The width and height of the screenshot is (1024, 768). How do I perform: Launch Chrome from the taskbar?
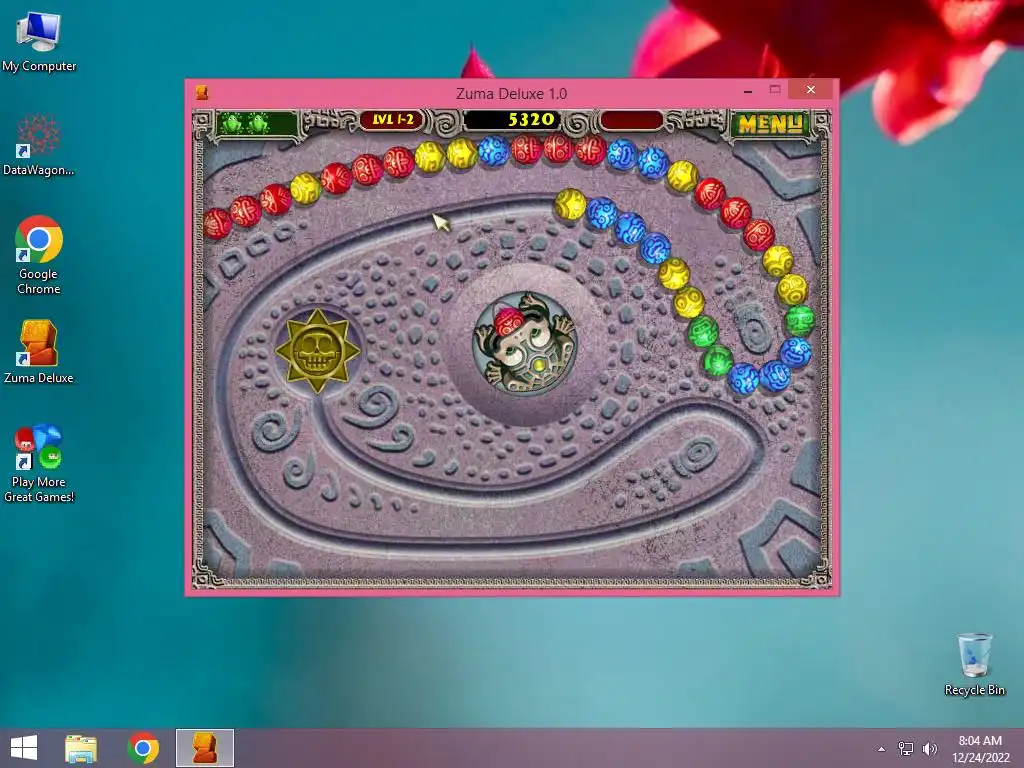143,748
